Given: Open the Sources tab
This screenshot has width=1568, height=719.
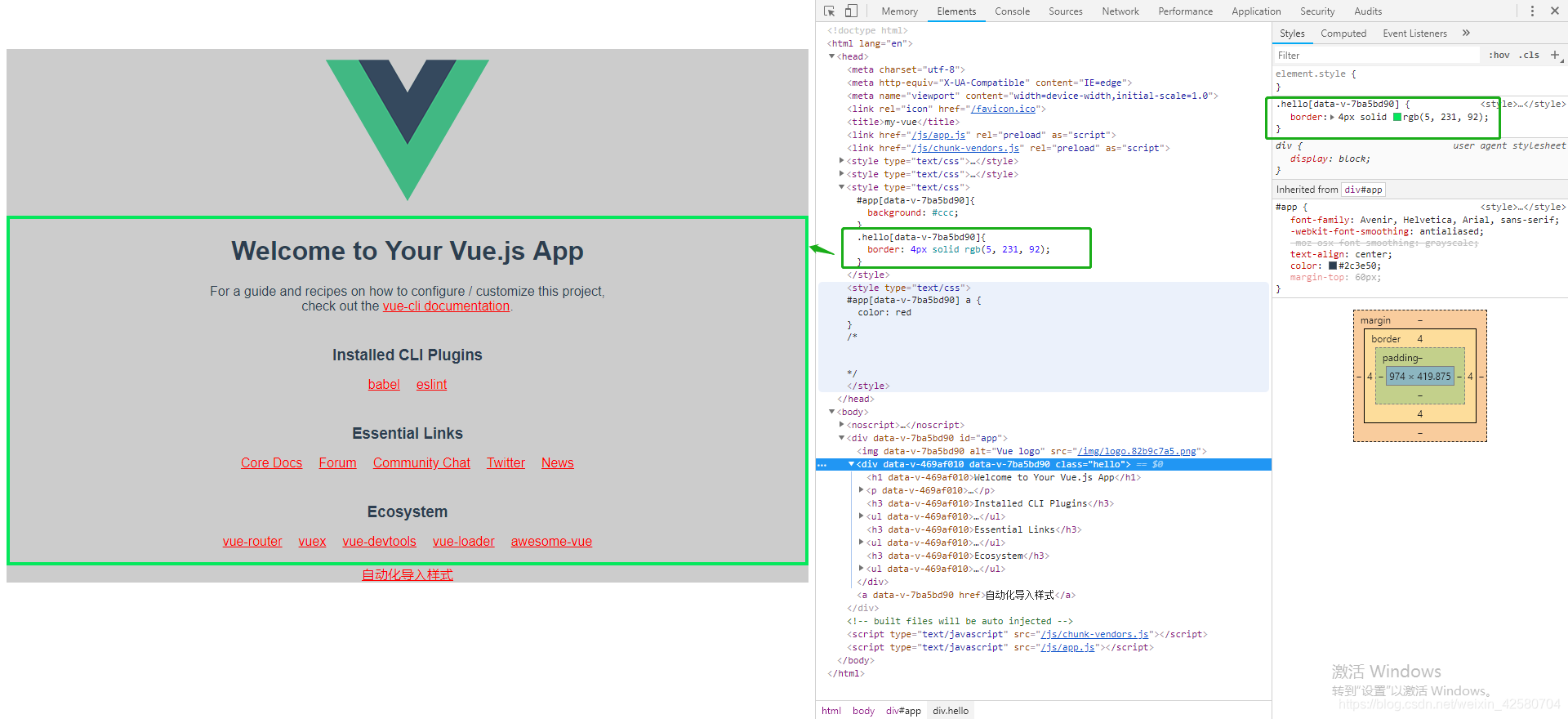Looking at the screenshot, I should click(1065, 11).
